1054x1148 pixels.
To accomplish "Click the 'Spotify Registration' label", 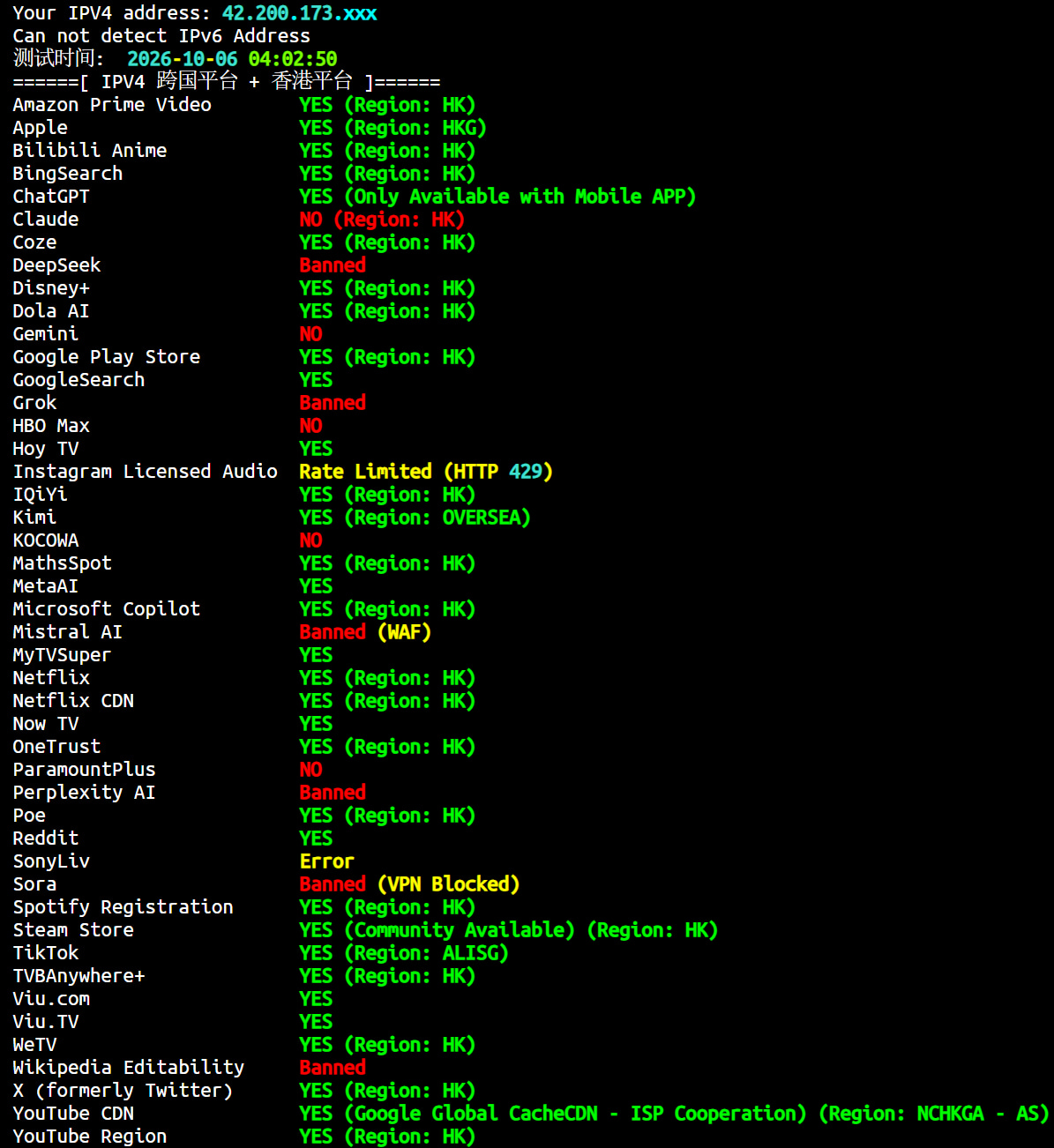I will click(123, 907).
